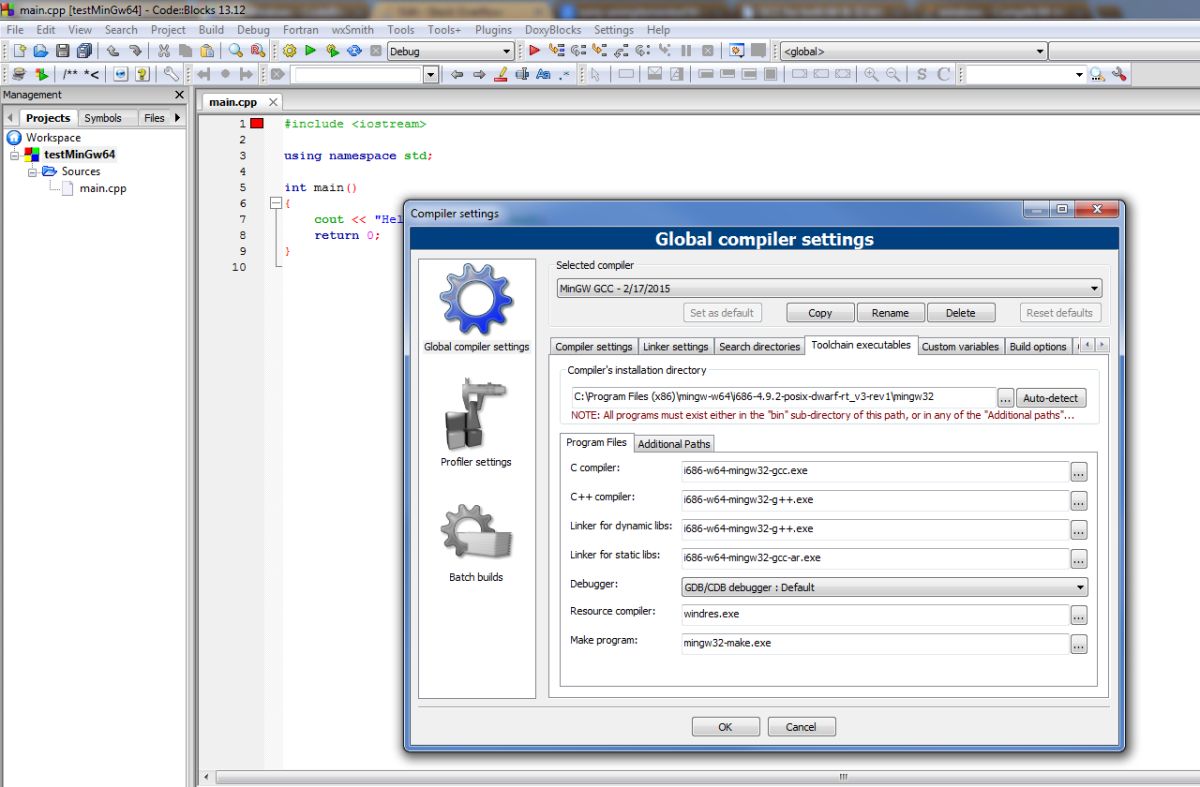Viewport: 1200px width, 787px height.
Task: Open Batch builds in the sidebar
Action: point(476,543)
